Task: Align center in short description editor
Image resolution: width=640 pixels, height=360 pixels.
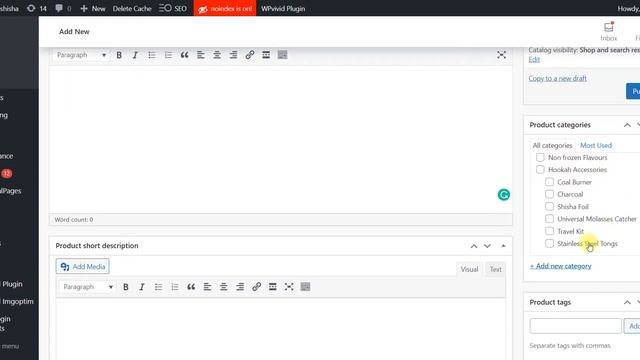Action: tap(224, 287)
